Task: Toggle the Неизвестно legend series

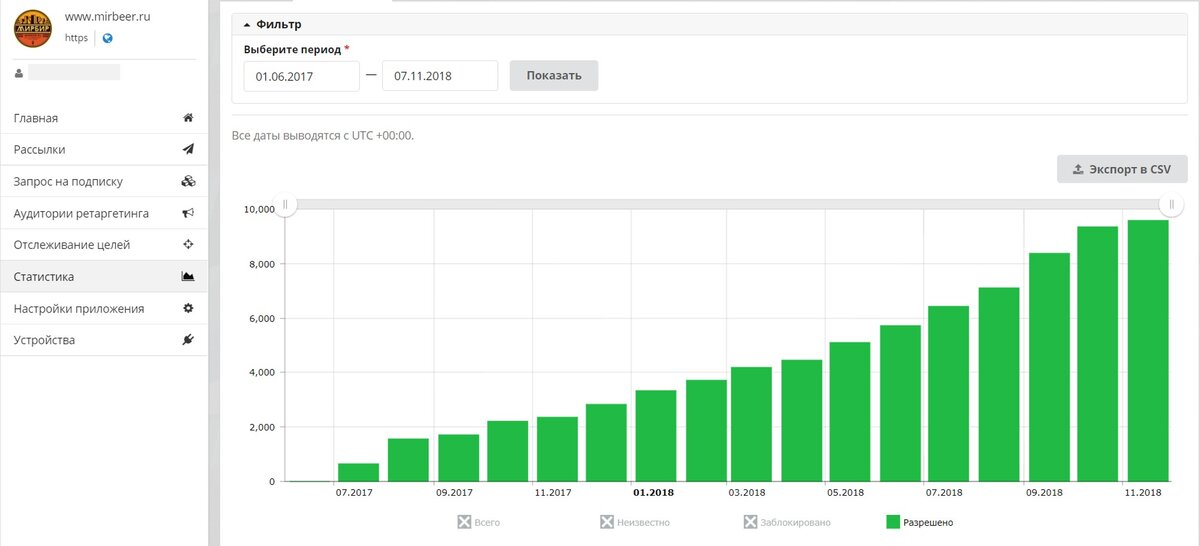Action: pyautogui.click(x=635, y=522)
